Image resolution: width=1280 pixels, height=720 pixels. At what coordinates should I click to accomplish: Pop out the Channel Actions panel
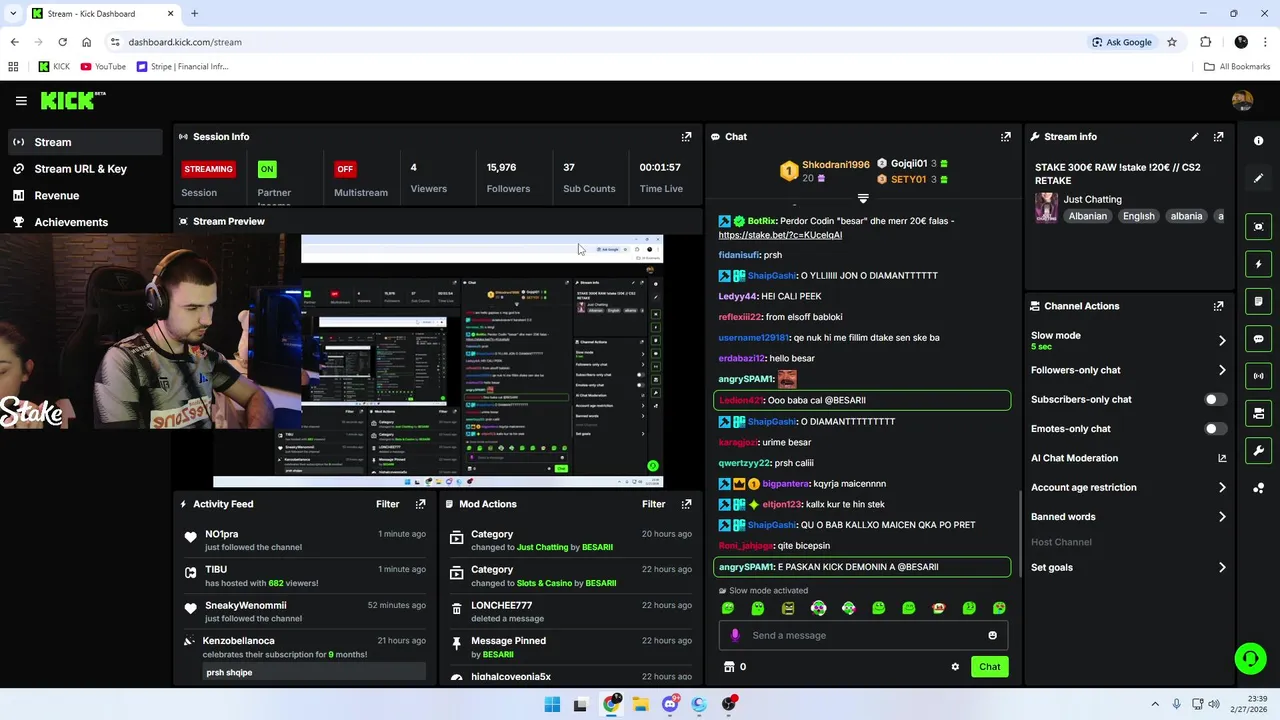click(x=1218, y=306)
